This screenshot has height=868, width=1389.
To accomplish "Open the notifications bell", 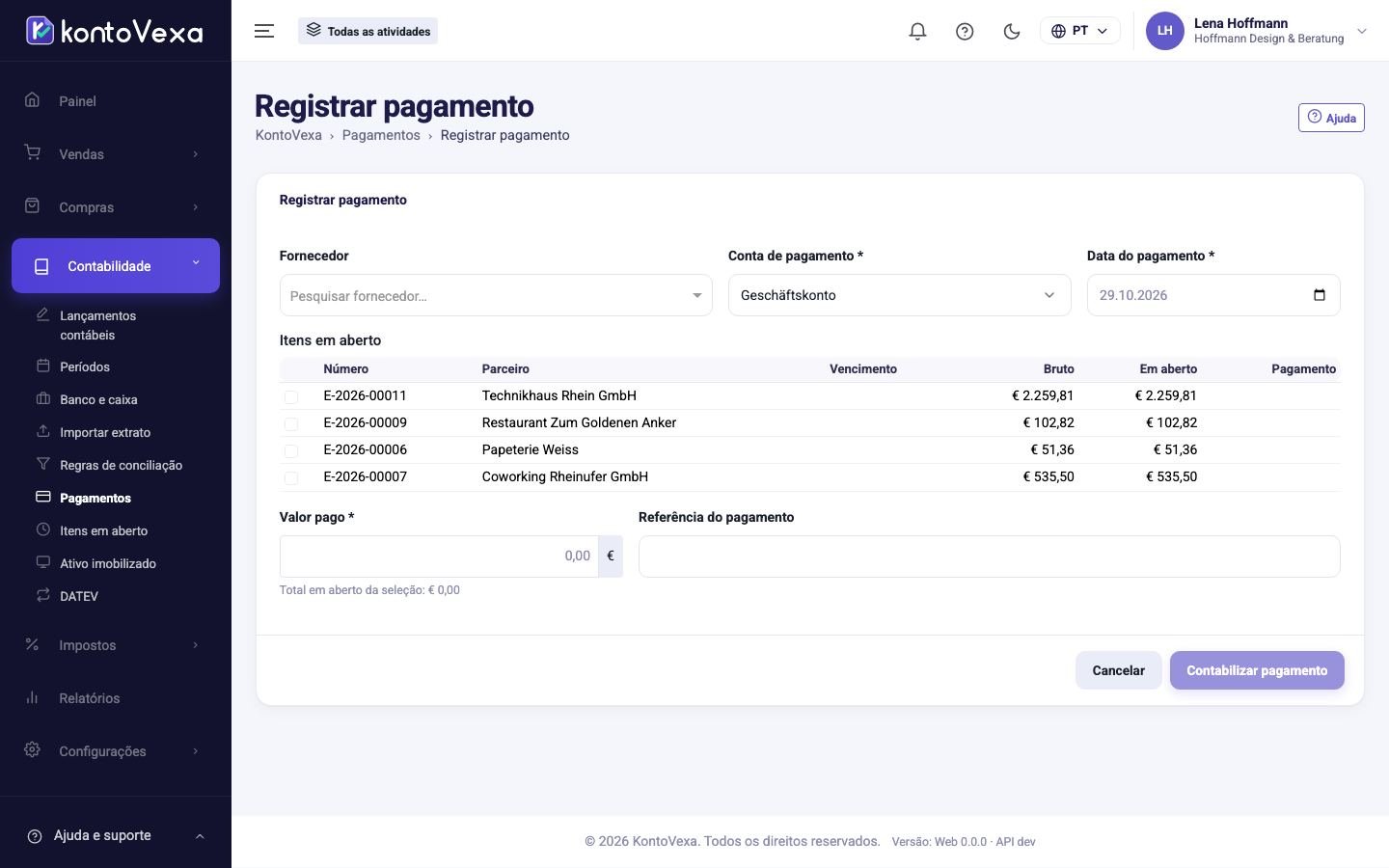I will [x=917, y=31].
